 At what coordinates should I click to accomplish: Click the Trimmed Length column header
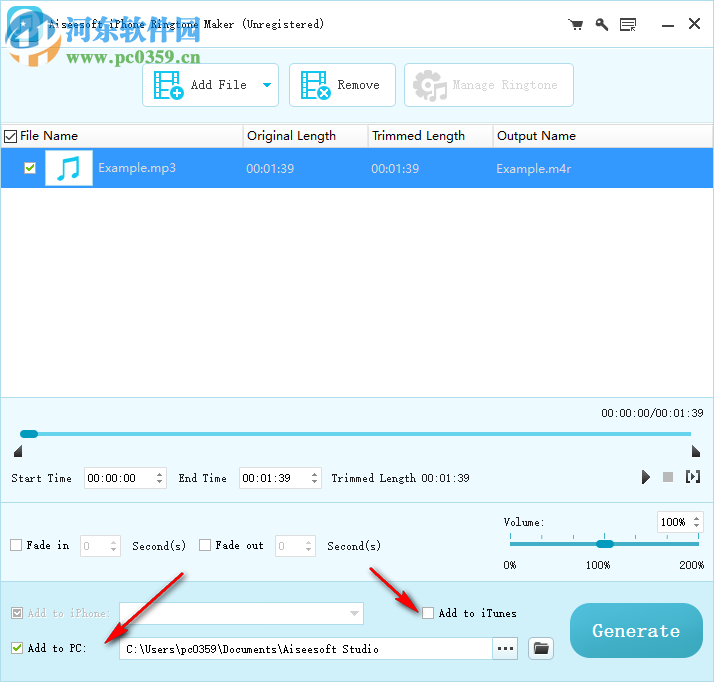point(430,136)
